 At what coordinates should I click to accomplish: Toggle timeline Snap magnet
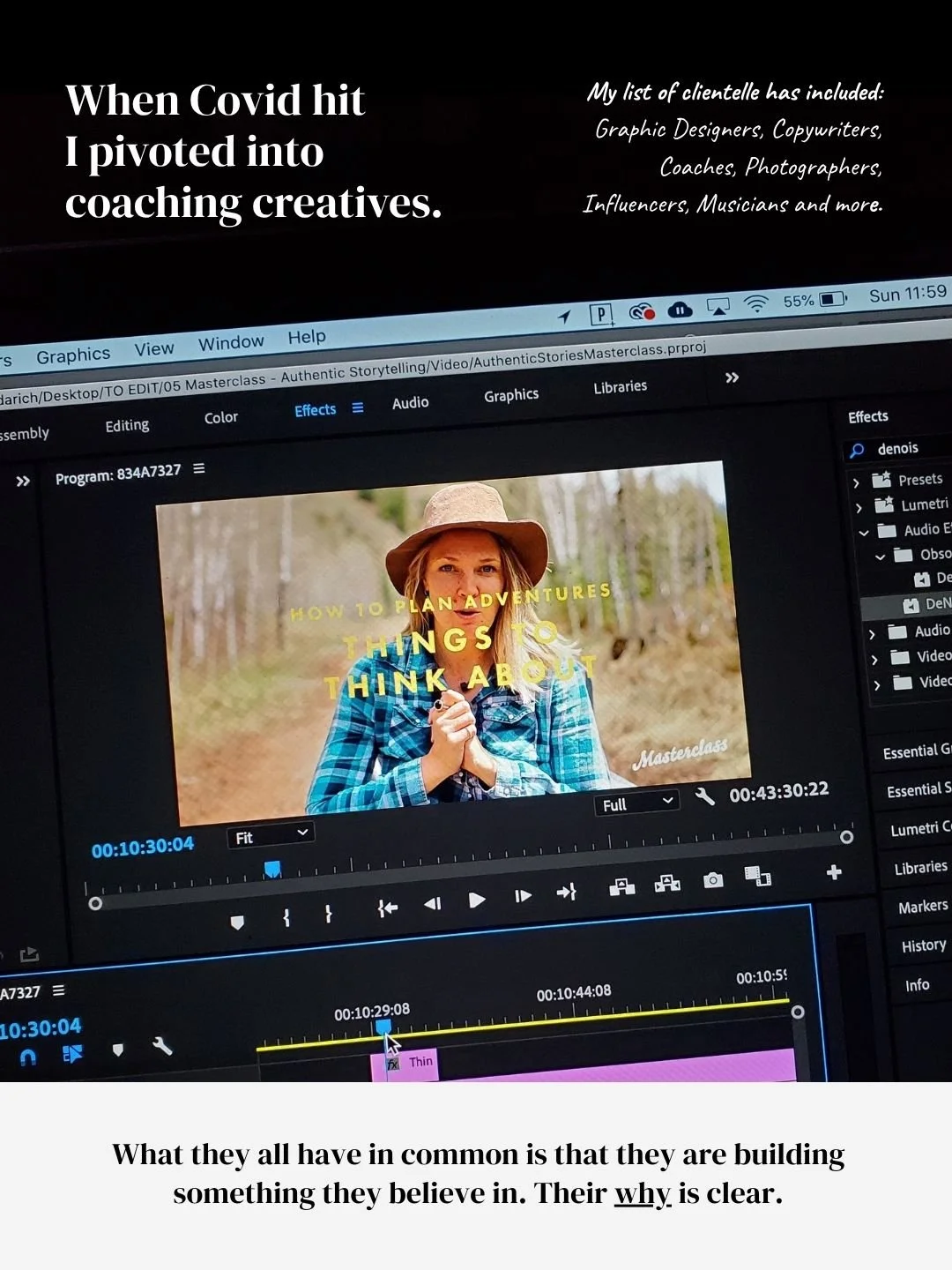28,1057
